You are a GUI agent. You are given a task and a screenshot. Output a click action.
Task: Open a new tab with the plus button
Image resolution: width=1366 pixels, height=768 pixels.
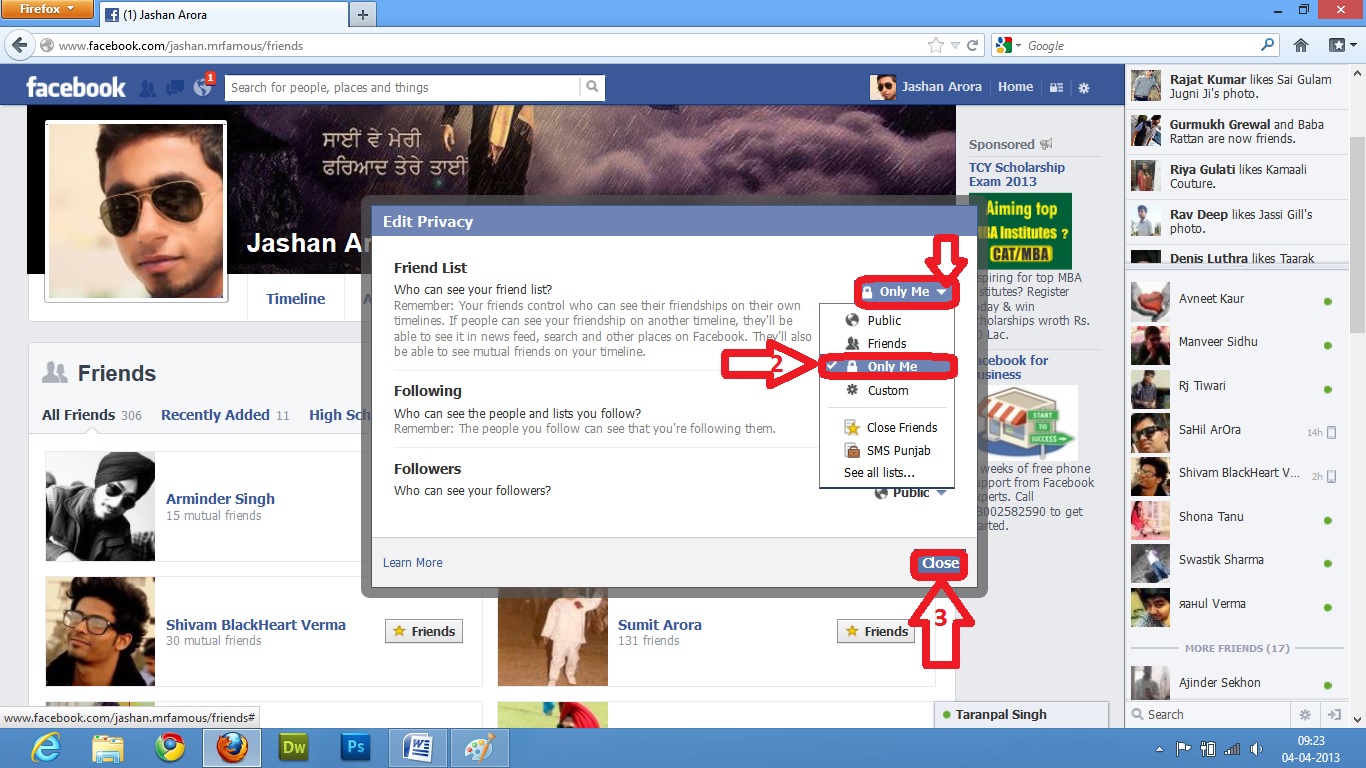363,15
